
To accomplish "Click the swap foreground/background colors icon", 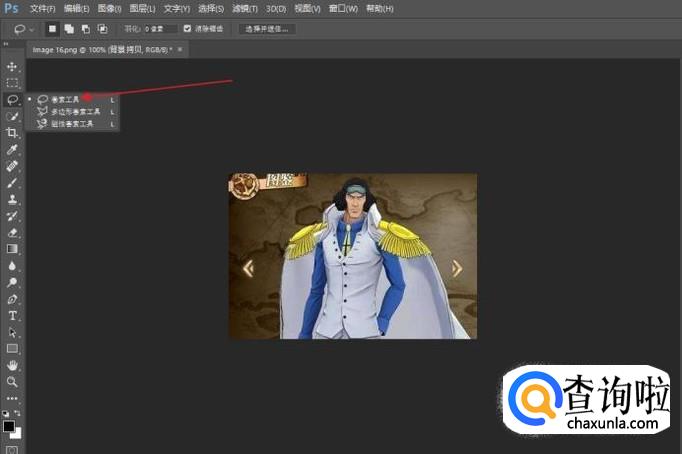I will click(17, 413).
